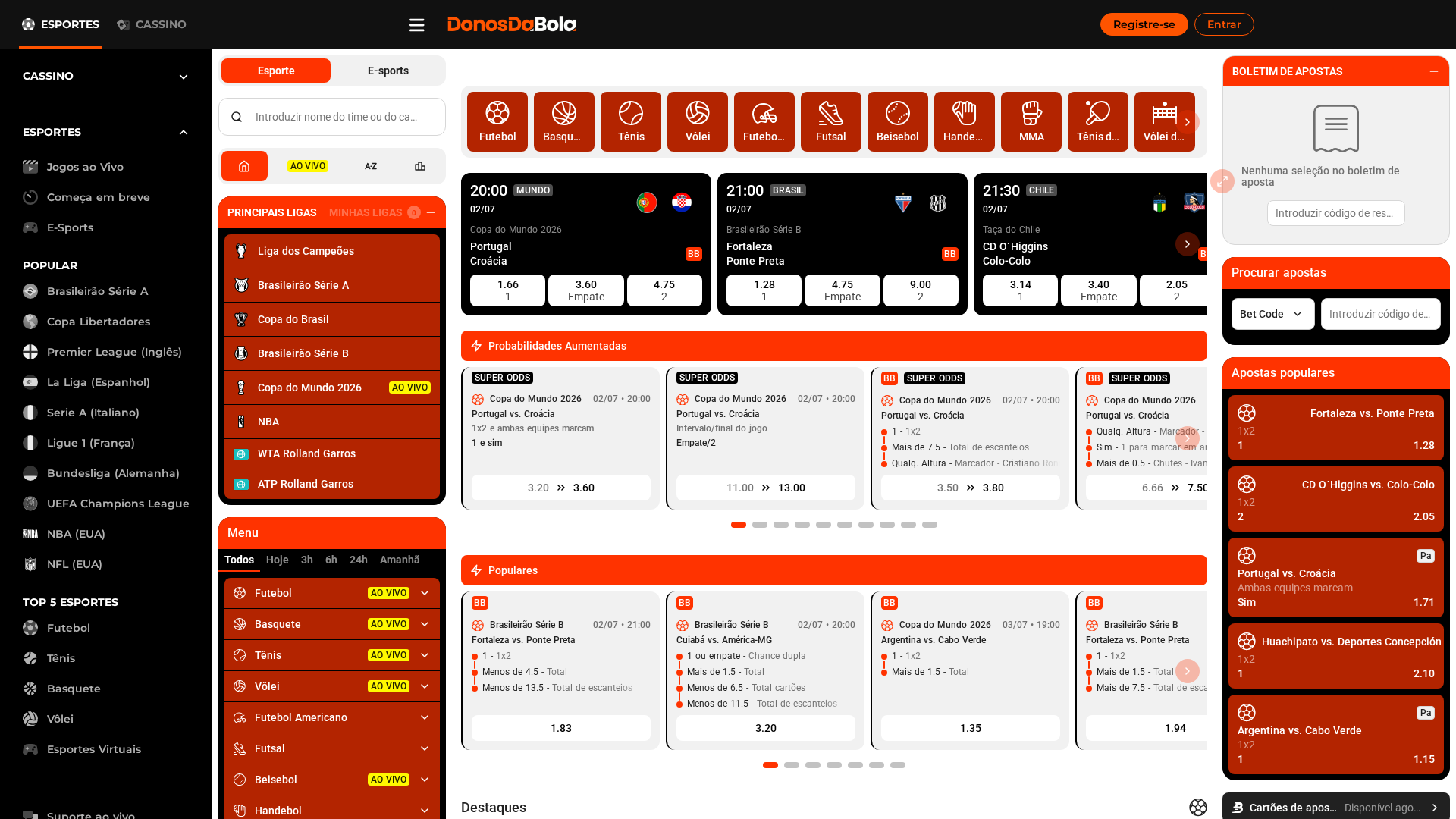Select the 3h time filter tab
The height and width of the screenshot is (819, 1456).
coord(307,560)
